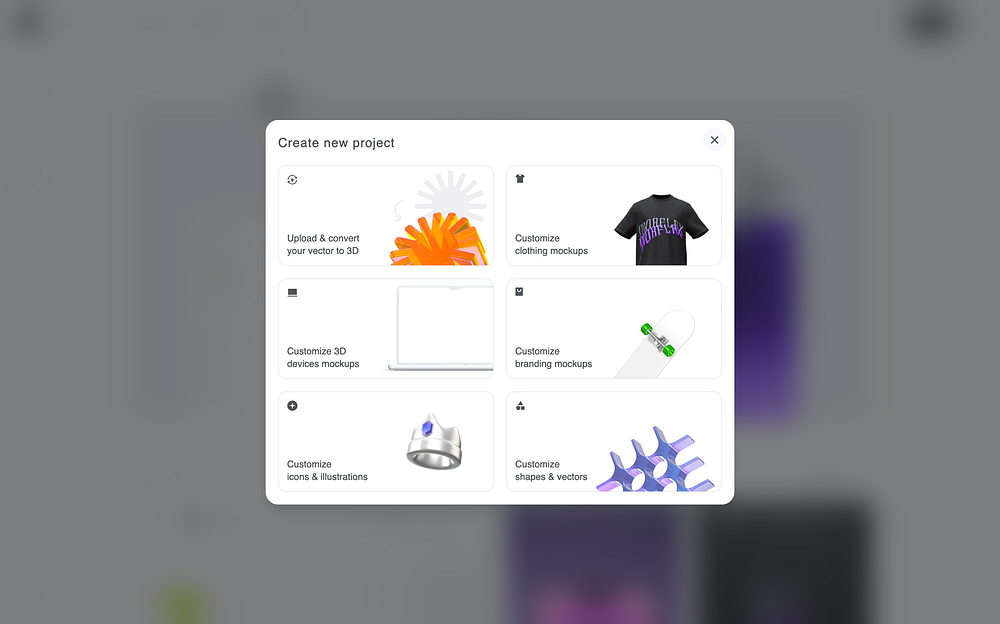1000x624 pixels.
Task: Click the purple glass shapes illustration
Action: (x=656, y=459)
